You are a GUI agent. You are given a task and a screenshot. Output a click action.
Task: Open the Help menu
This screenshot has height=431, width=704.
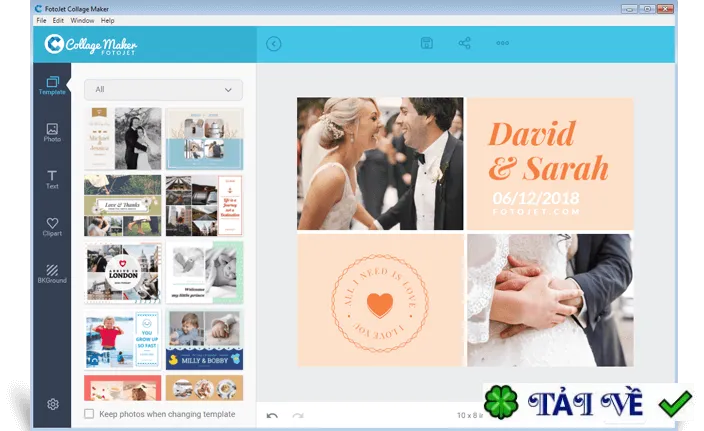click(x=107, y=21)
